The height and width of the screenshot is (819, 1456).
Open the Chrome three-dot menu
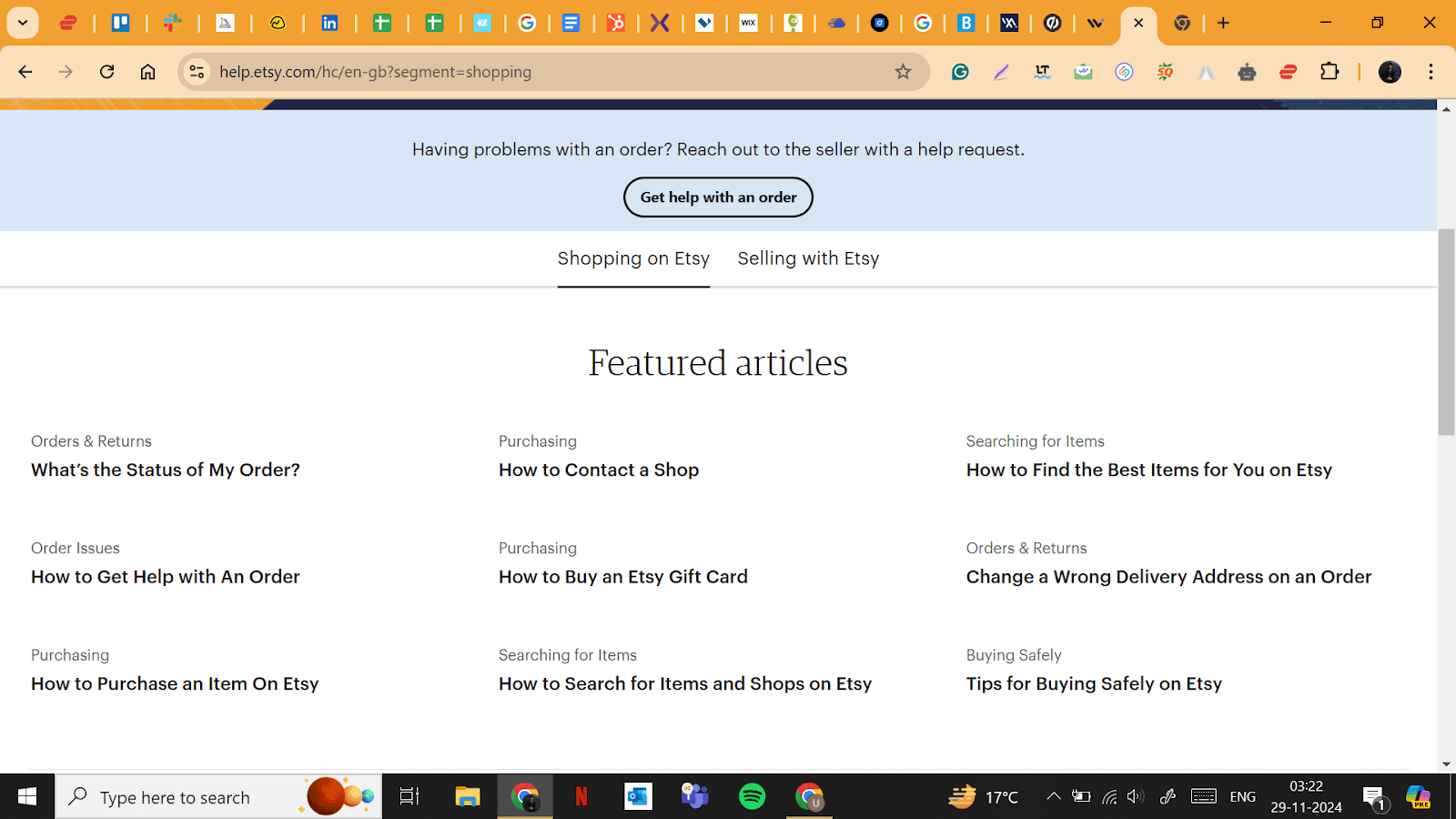click(x=1431, y=72)
